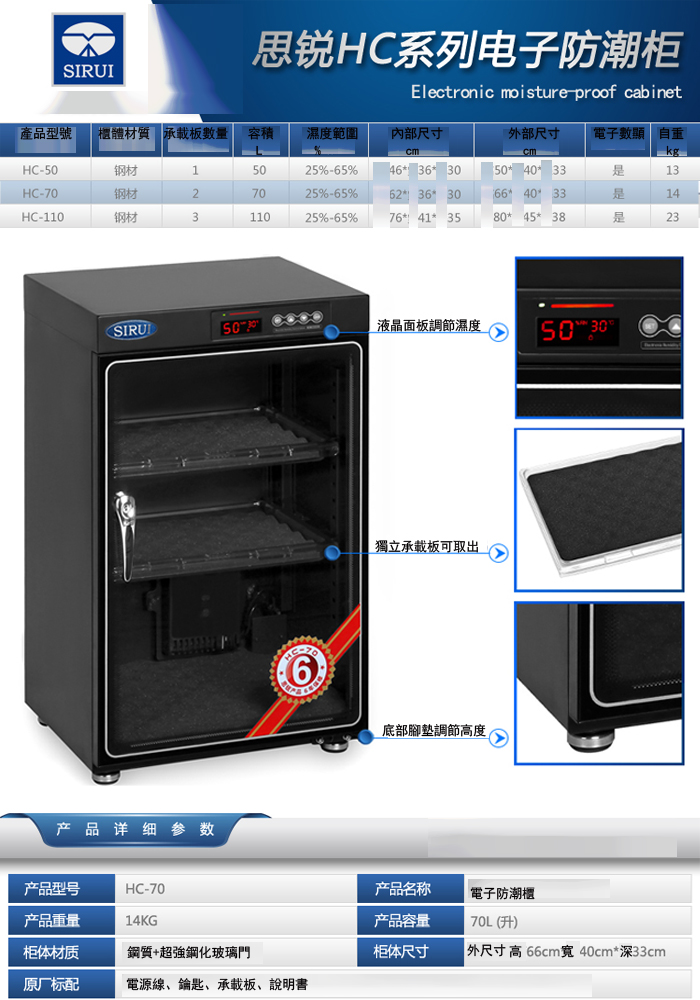Click the 70L (升) capacity value
This screenshot has height=1000, width=700.
pyautogui.click(x=494, y=922)
